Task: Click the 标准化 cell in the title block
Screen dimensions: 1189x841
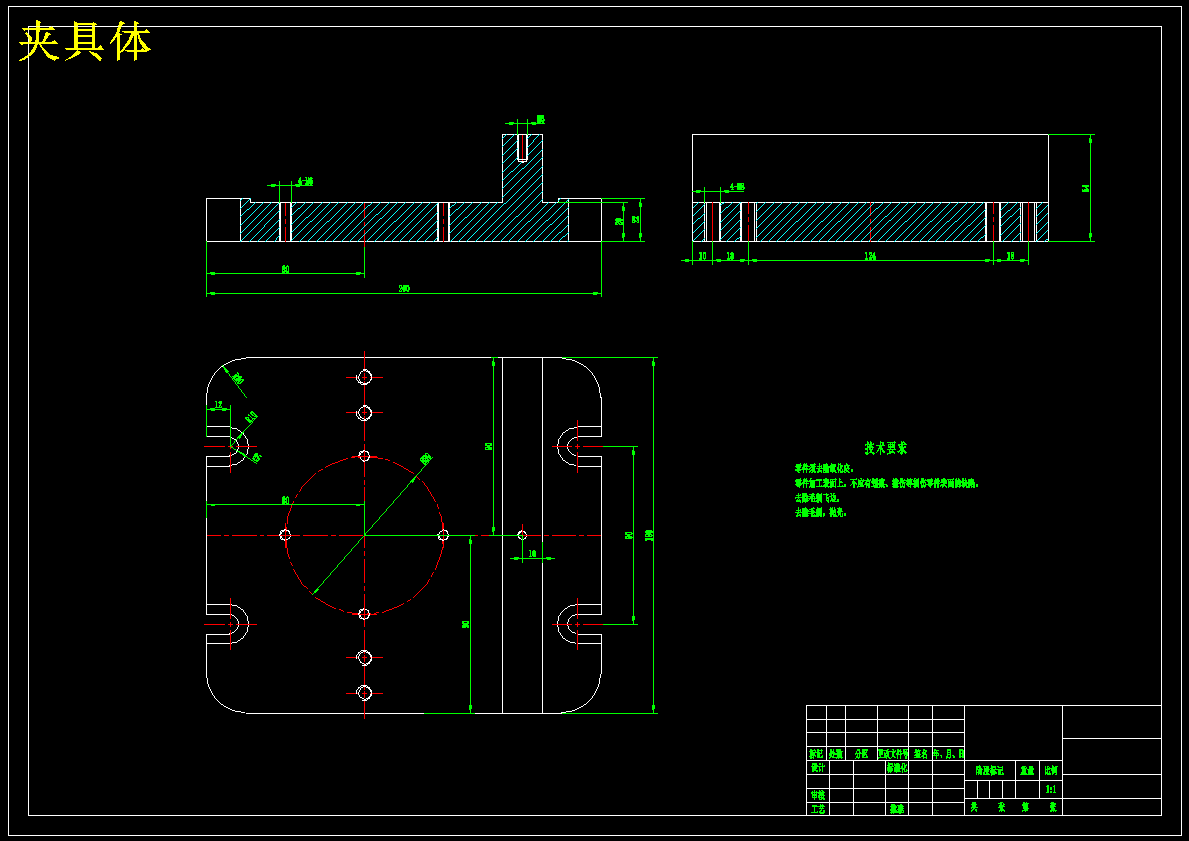Action: coord(897,767)
